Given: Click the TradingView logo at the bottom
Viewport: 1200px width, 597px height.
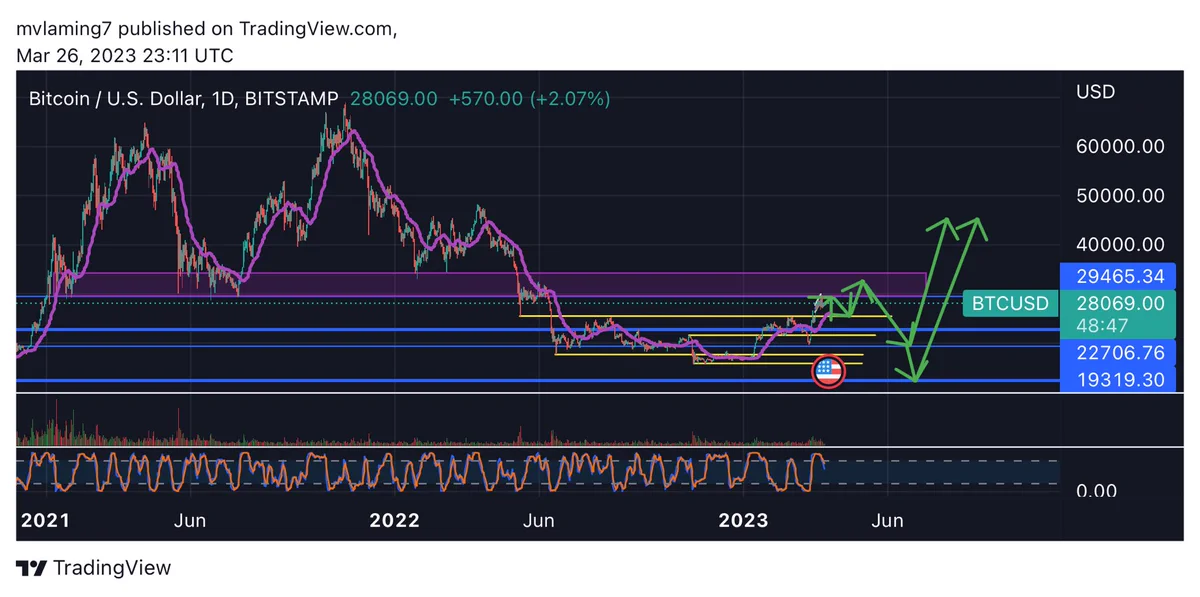Looking at the screenshot, I should point(95,568).
